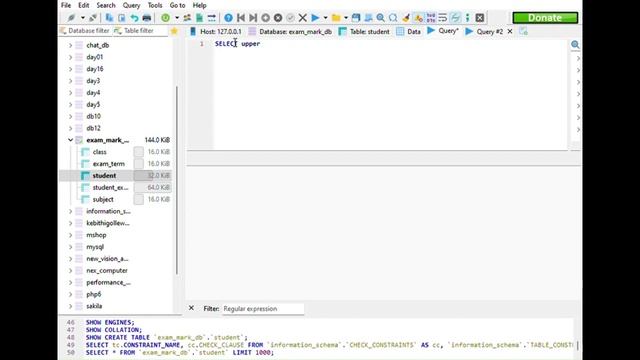The width and height of the screenshot is (640, 360).
Task: Select the class table
Action: pos(100,152)
